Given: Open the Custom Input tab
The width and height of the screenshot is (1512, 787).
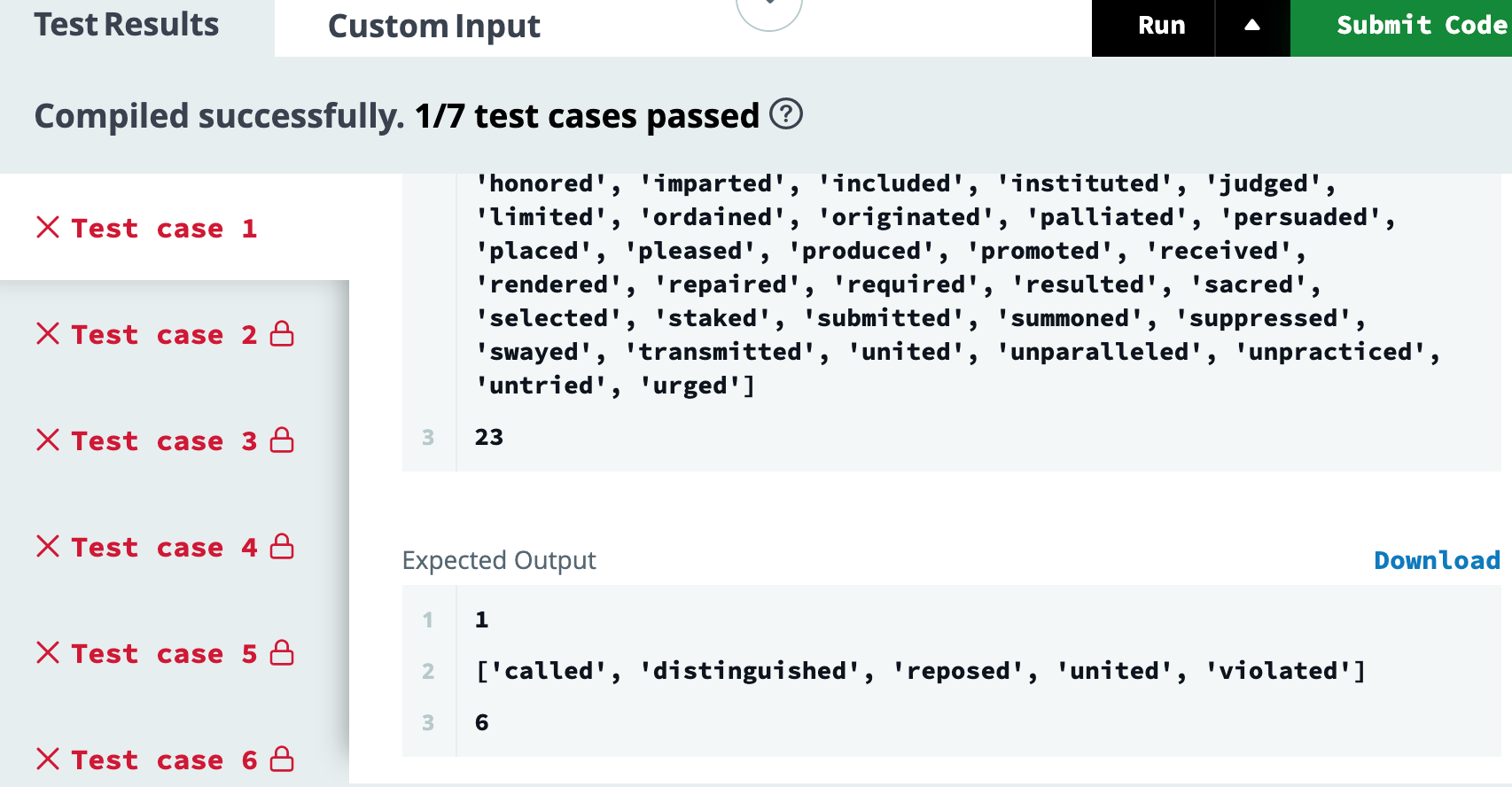Looking at the screenshot, I should pos(434,27).
